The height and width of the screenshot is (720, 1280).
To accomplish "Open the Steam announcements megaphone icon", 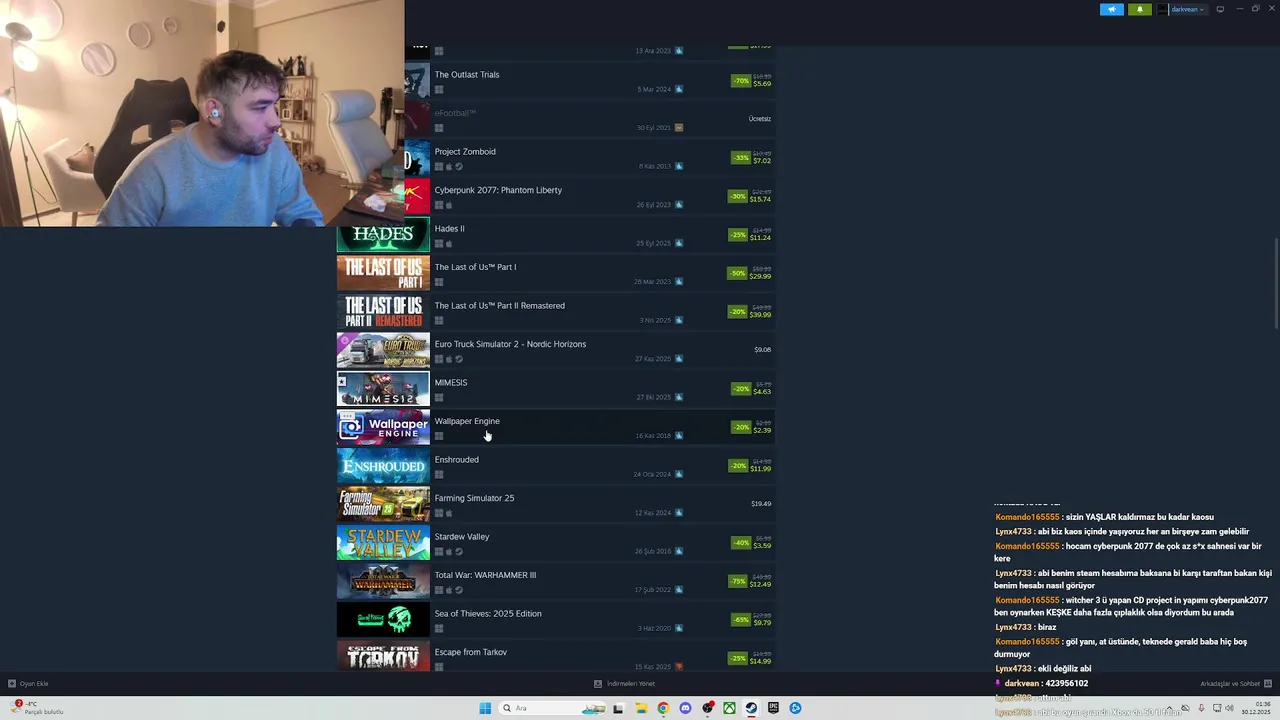I will [x=1112, y=9].
